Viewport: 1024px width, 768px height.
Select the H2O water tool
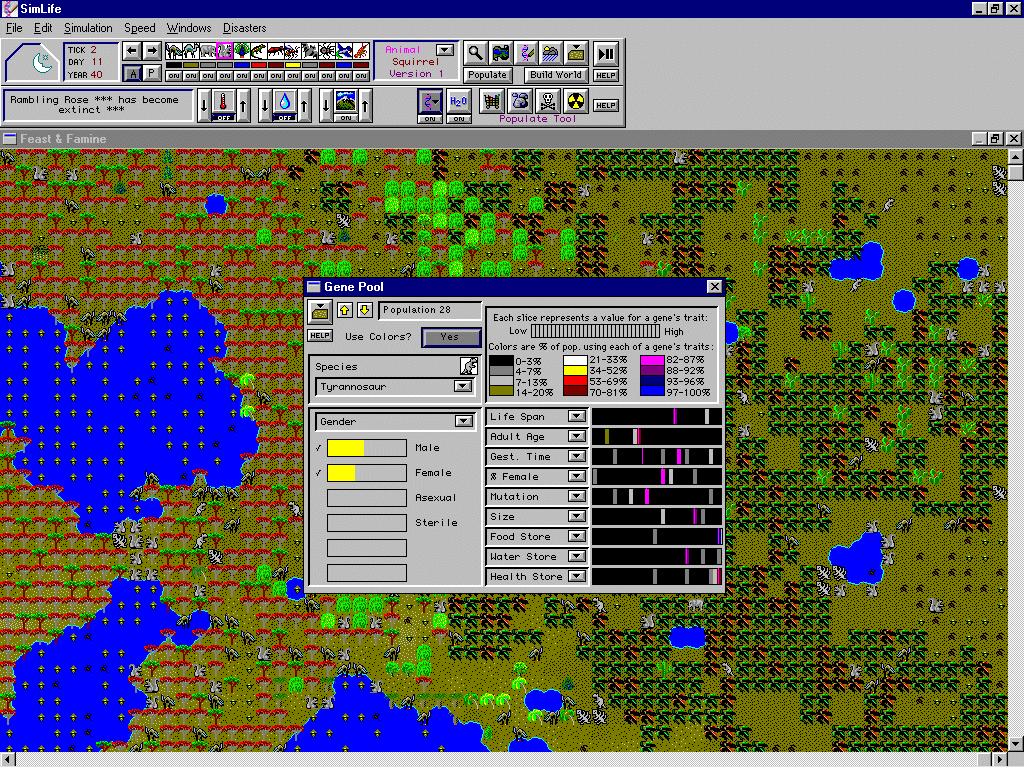pyautogui.click(x=459, y=101)
